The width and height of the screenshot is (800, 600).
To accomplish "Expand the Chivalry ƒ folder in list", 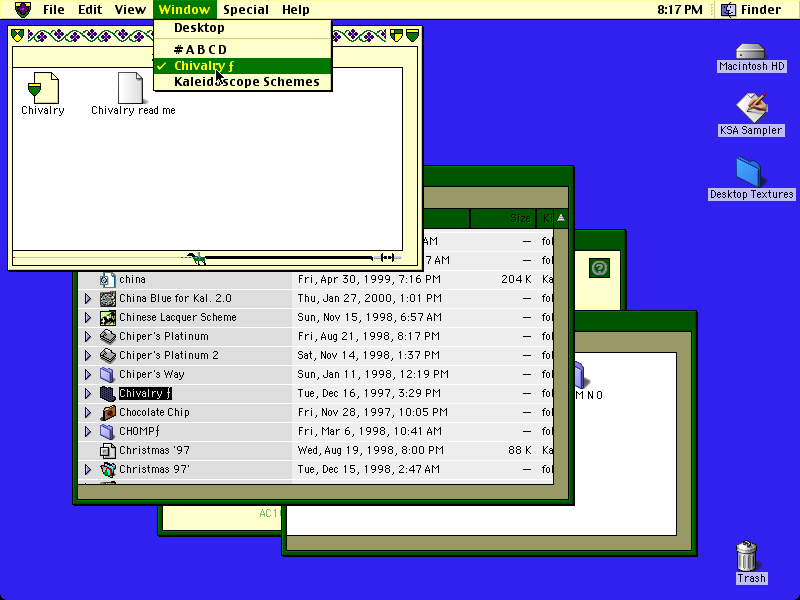I will pyautogui.click(x=88, y=393).
